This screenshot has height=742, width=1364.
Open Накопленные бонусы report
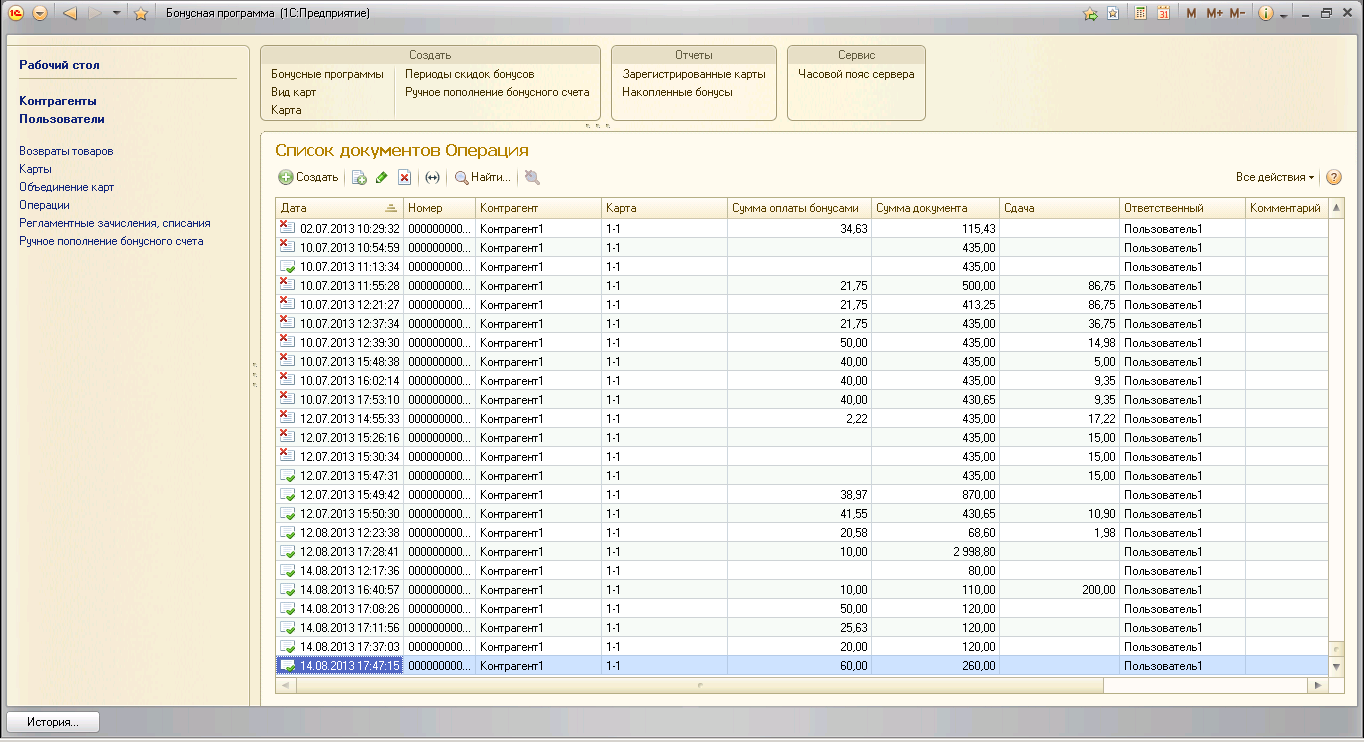pyautogui.click(x=677, y=92)
